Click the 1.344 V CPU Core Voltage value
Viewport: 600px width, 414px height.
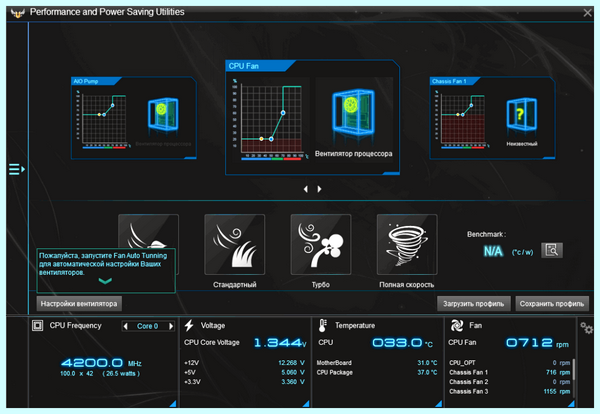(x=280, y=342)
